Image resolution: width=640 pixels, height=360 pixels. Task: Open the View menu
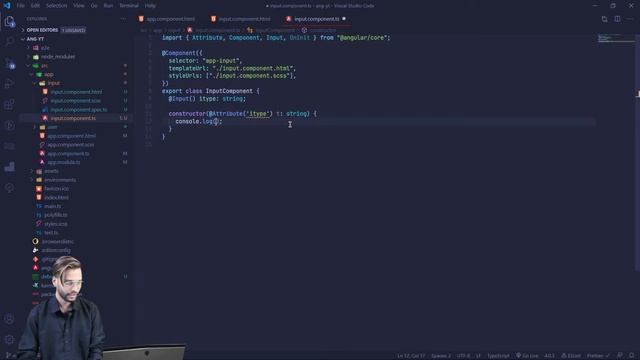click(79, 6)
